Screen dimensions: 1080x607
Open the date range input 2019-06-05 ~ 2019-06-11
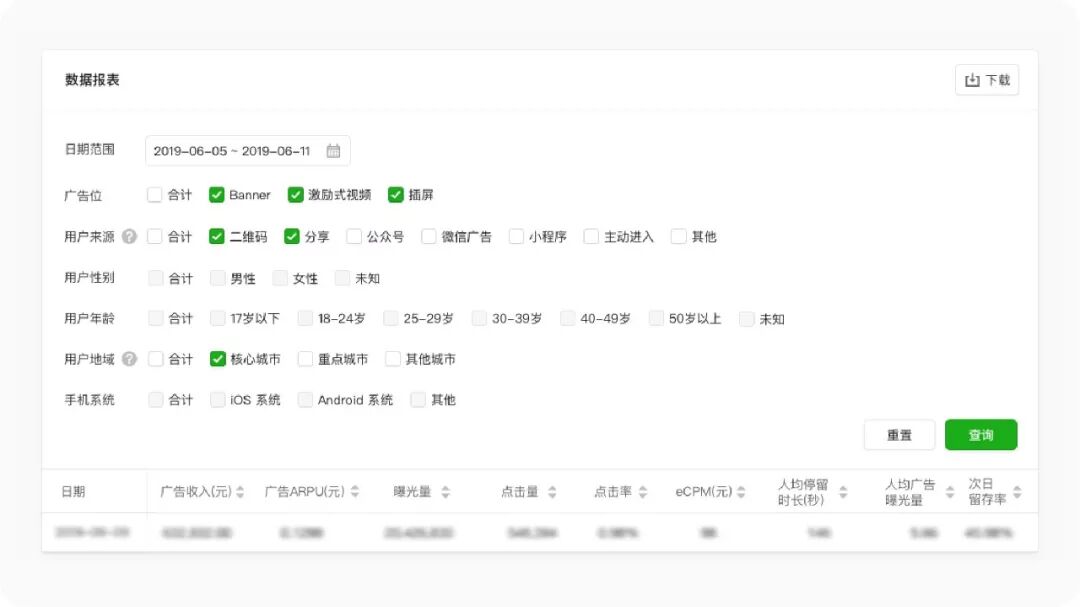(x=233, y=151)
